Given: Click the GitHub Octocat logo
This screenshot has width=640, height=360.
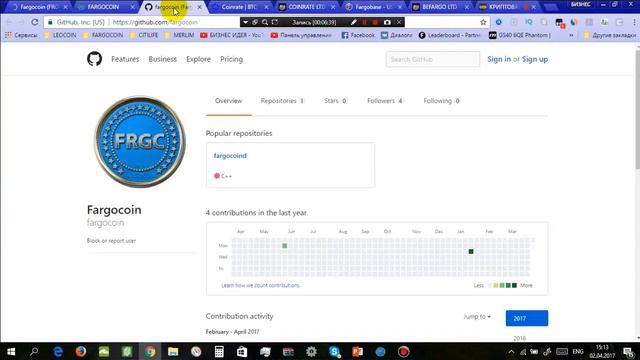Looking at the screenshot, I should 94,59.
